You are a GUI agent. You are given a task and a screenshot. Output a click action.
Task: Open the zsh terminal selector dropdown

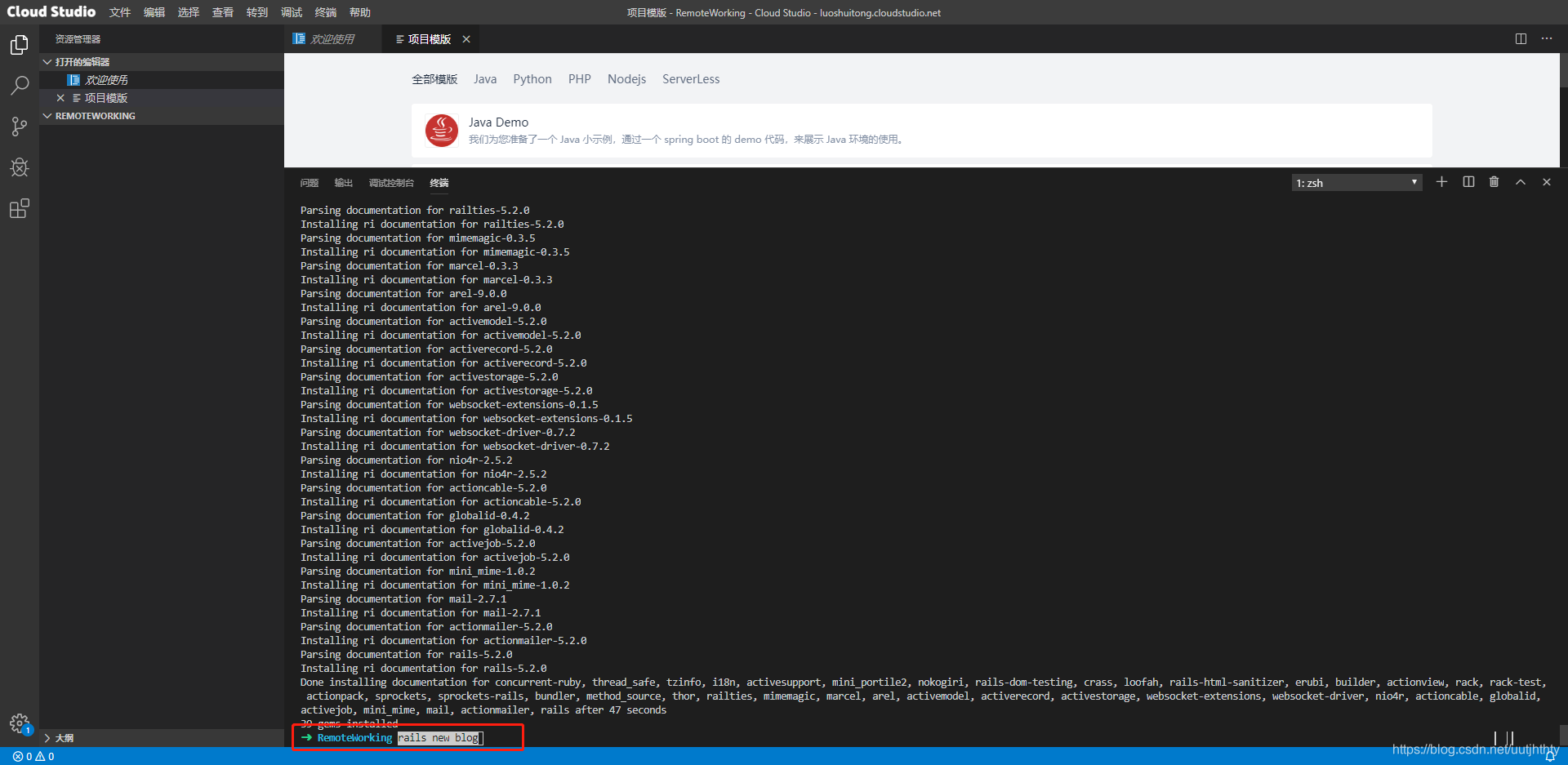pos(1356,183)
